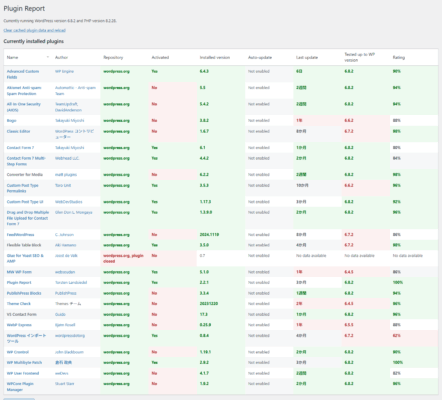The image size is (442, 400).
Task: Click the sort arrow in the Name header
Action: [48, 57]
